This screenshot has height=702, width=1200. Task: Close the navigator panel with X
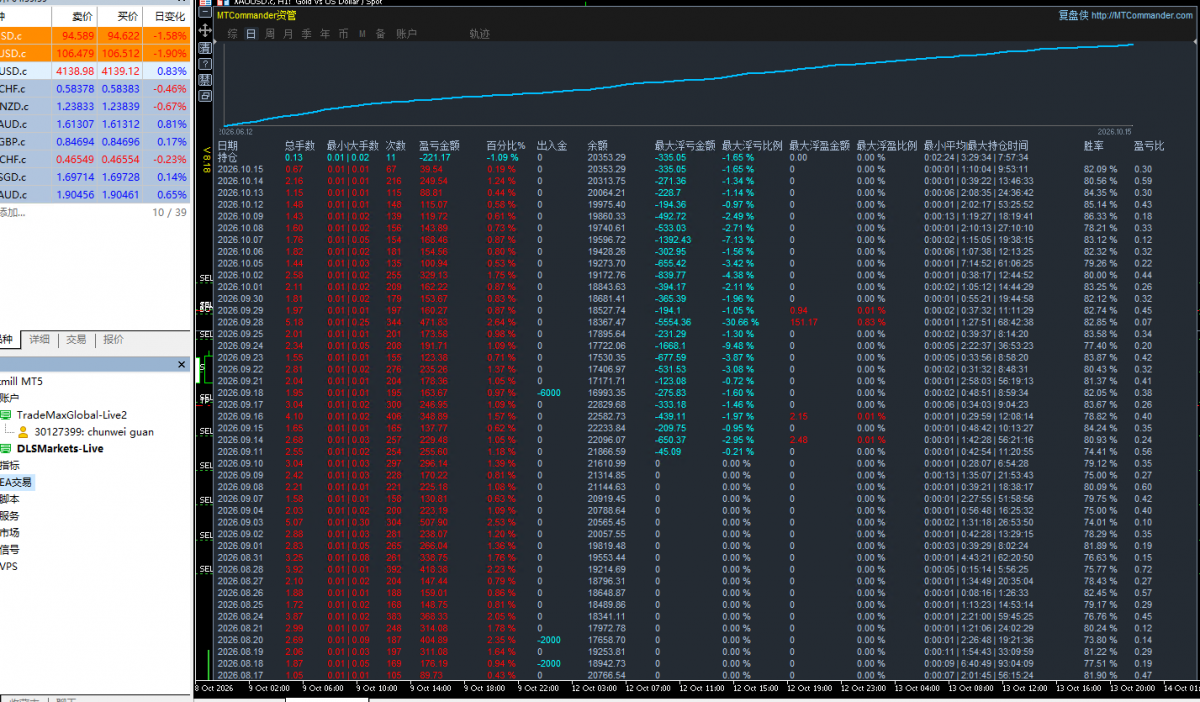181,364
